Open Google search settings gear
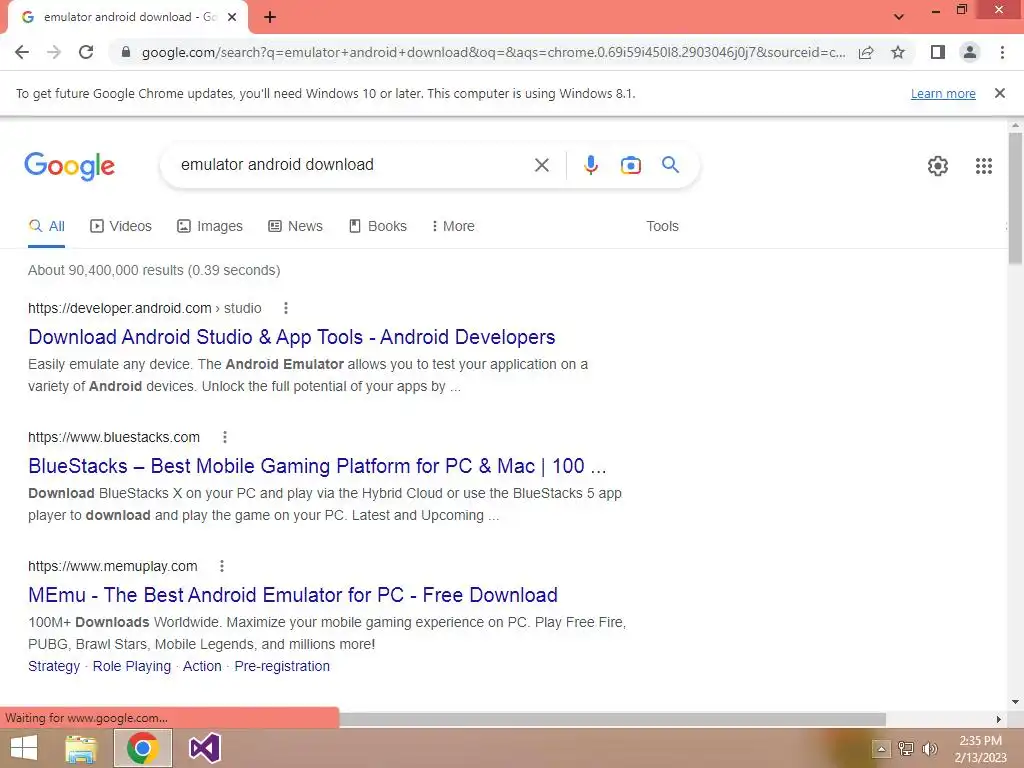 point(938,166)
